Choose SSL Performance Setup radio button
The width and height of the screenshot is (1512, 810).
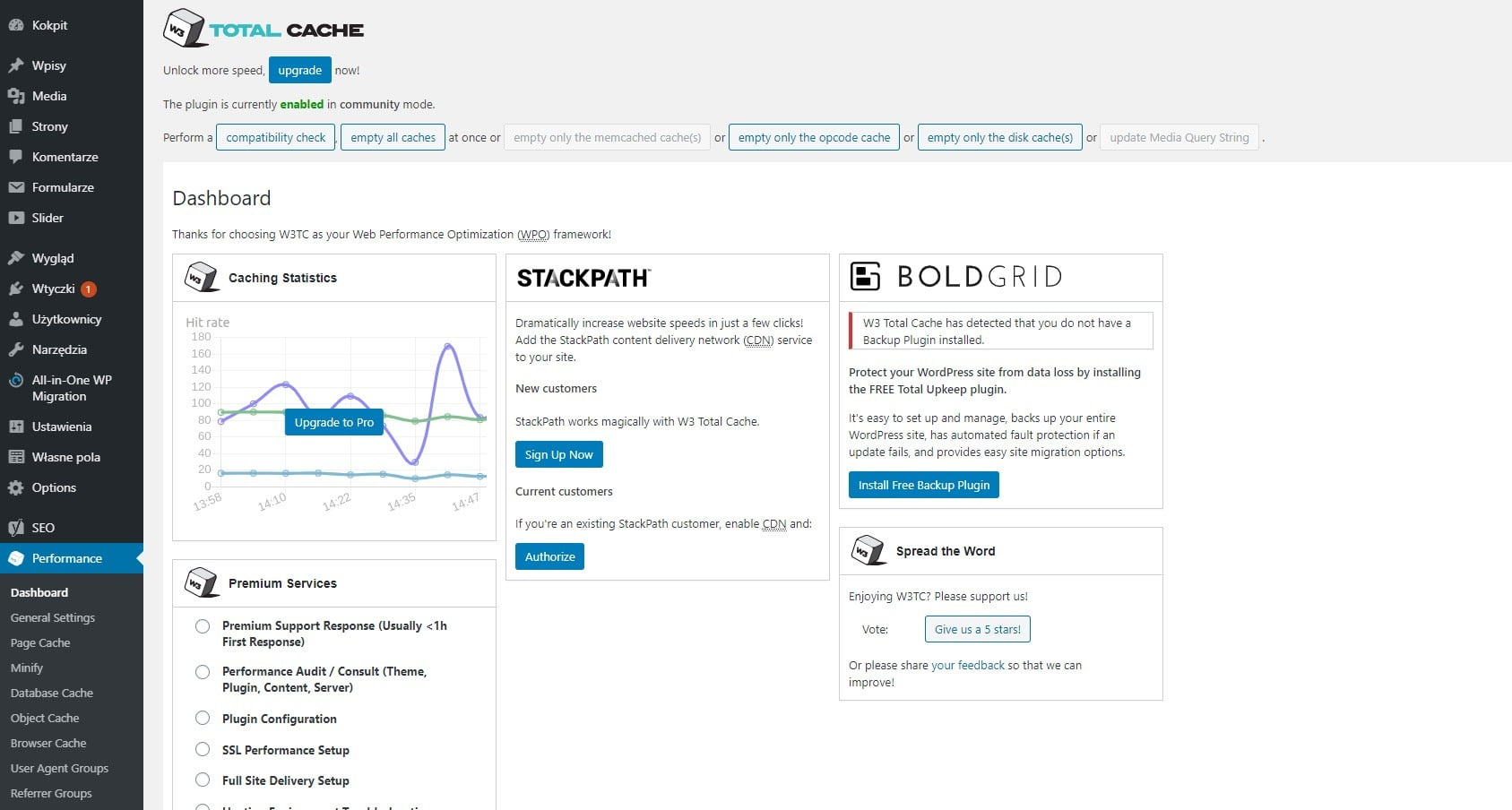[x=203, y=750]
